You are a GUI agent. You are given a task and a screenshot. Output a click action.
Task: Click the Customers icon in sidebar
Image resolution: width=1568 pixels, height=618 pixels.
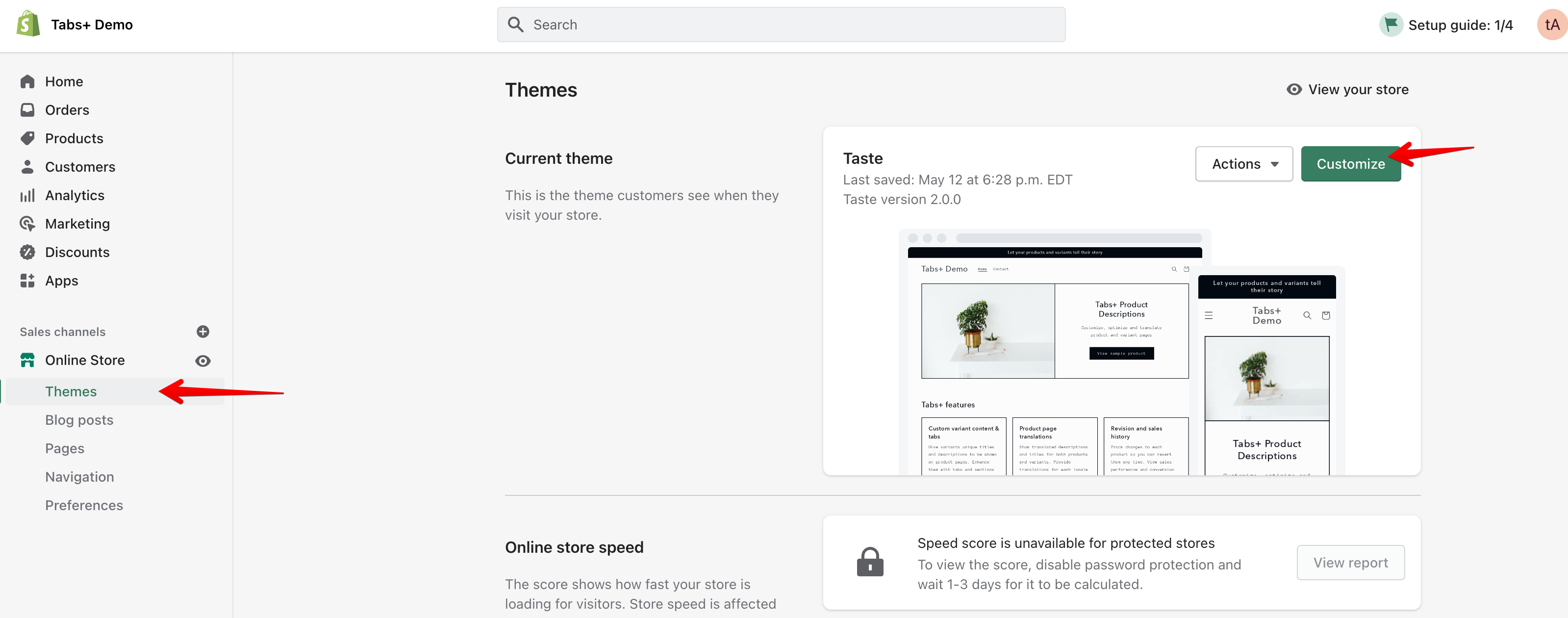click(28, 167)
